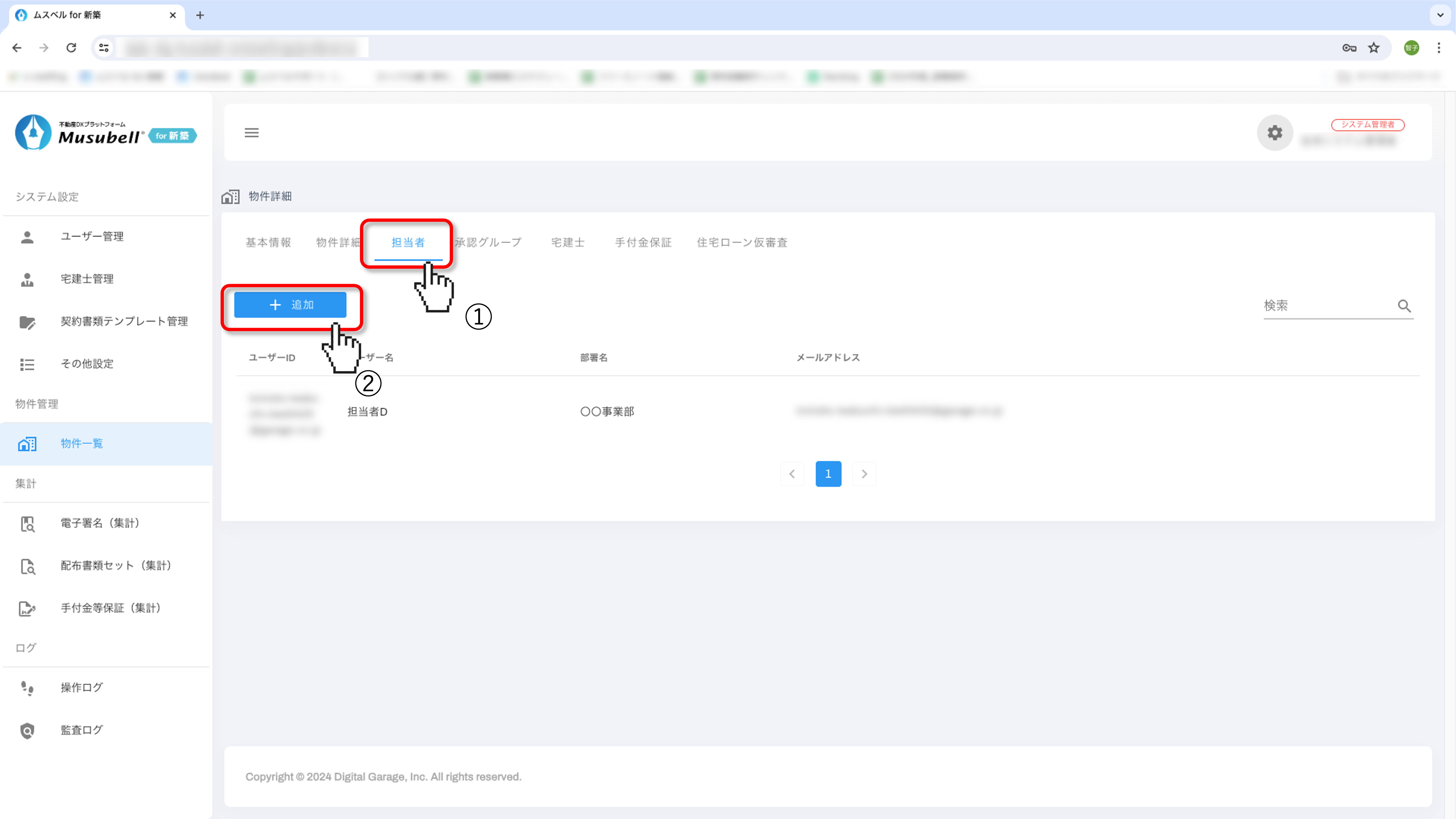Click the 追加 button
This screenshot has width=1456, height=819.
(290, 305)
